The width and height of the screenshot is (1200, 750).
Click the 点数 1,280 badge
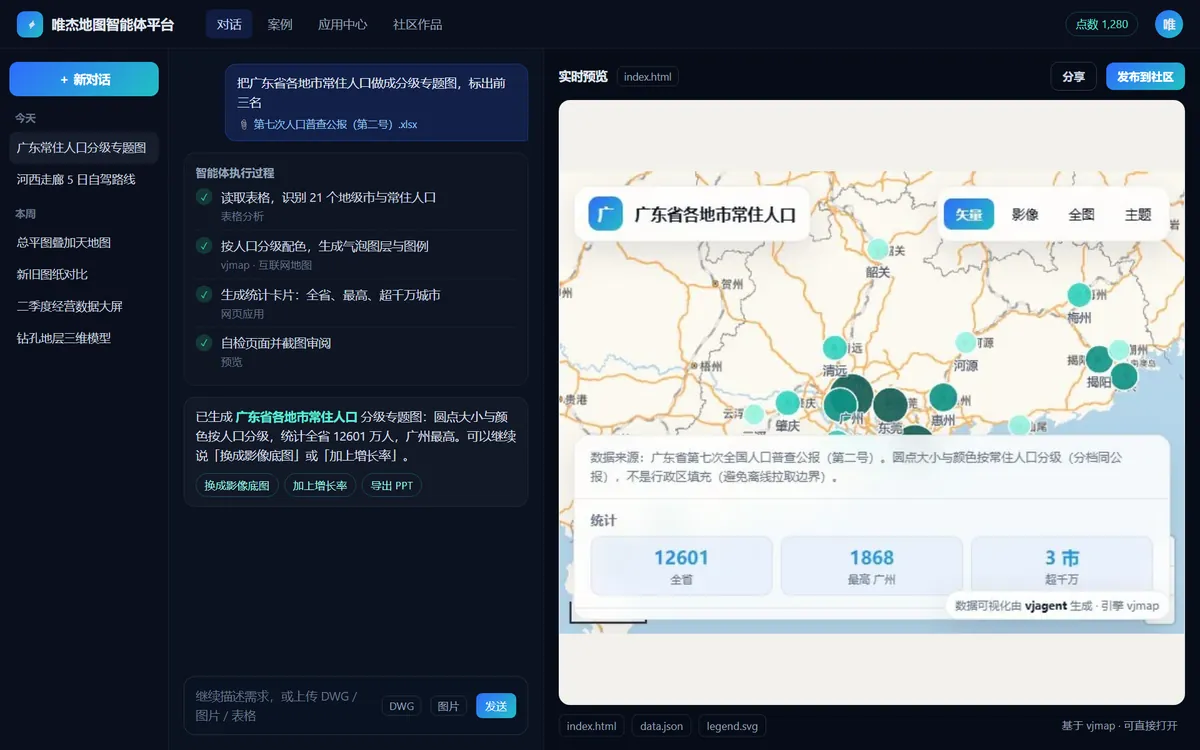coord(1102,24)
